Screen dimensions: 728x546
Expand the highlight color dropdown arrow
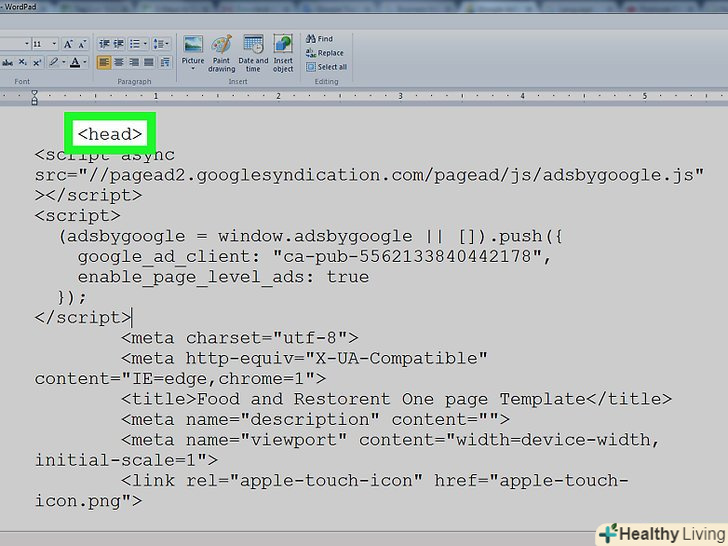click(x=64, y=62)
